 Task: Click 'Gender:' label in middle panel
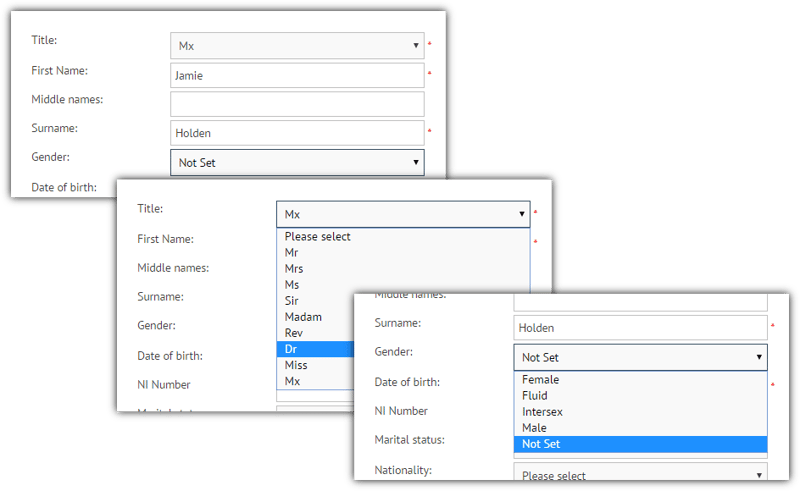pyautogui.click(x=156, y=325)
